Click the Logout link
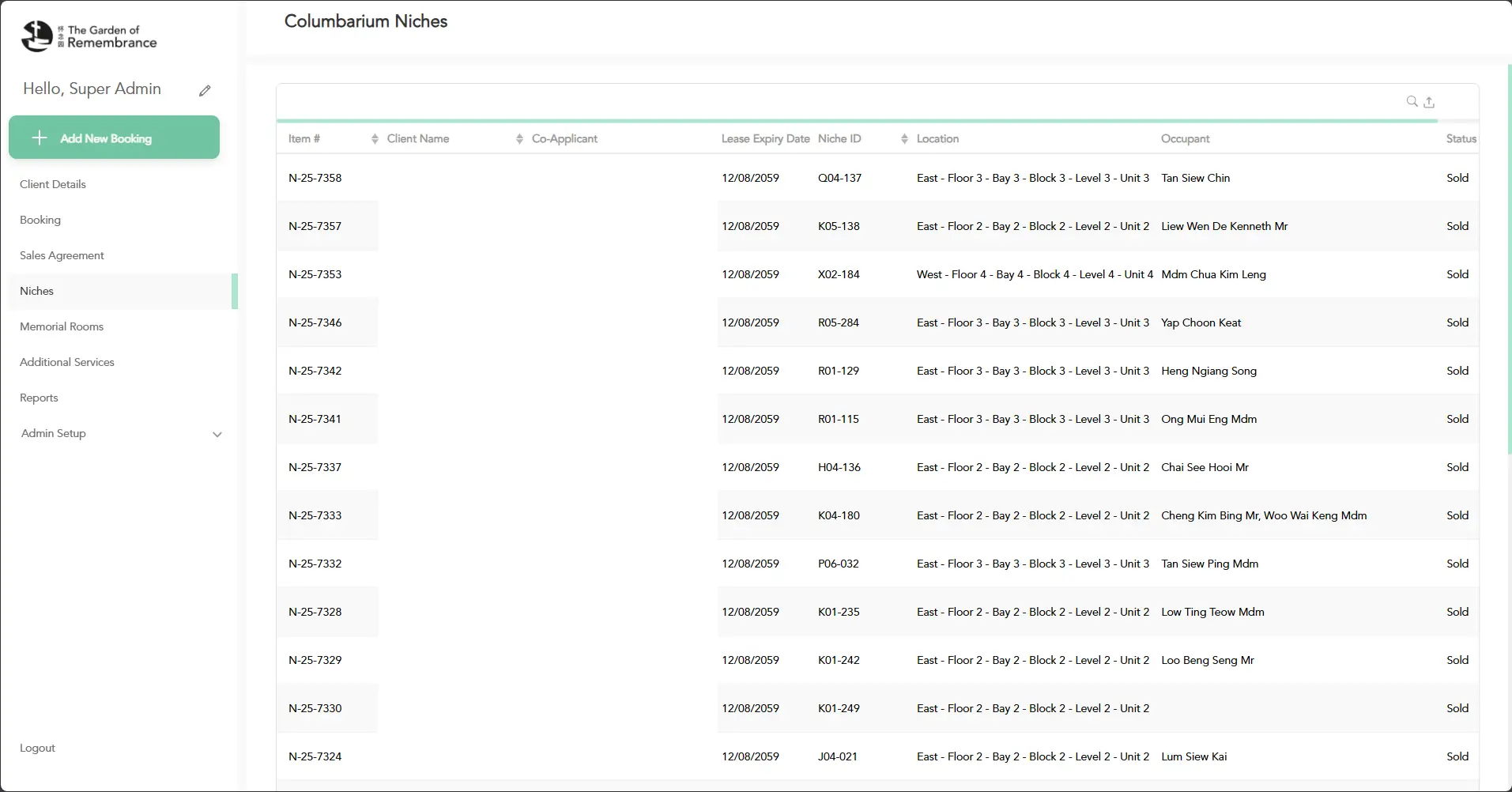 (37, 748)
